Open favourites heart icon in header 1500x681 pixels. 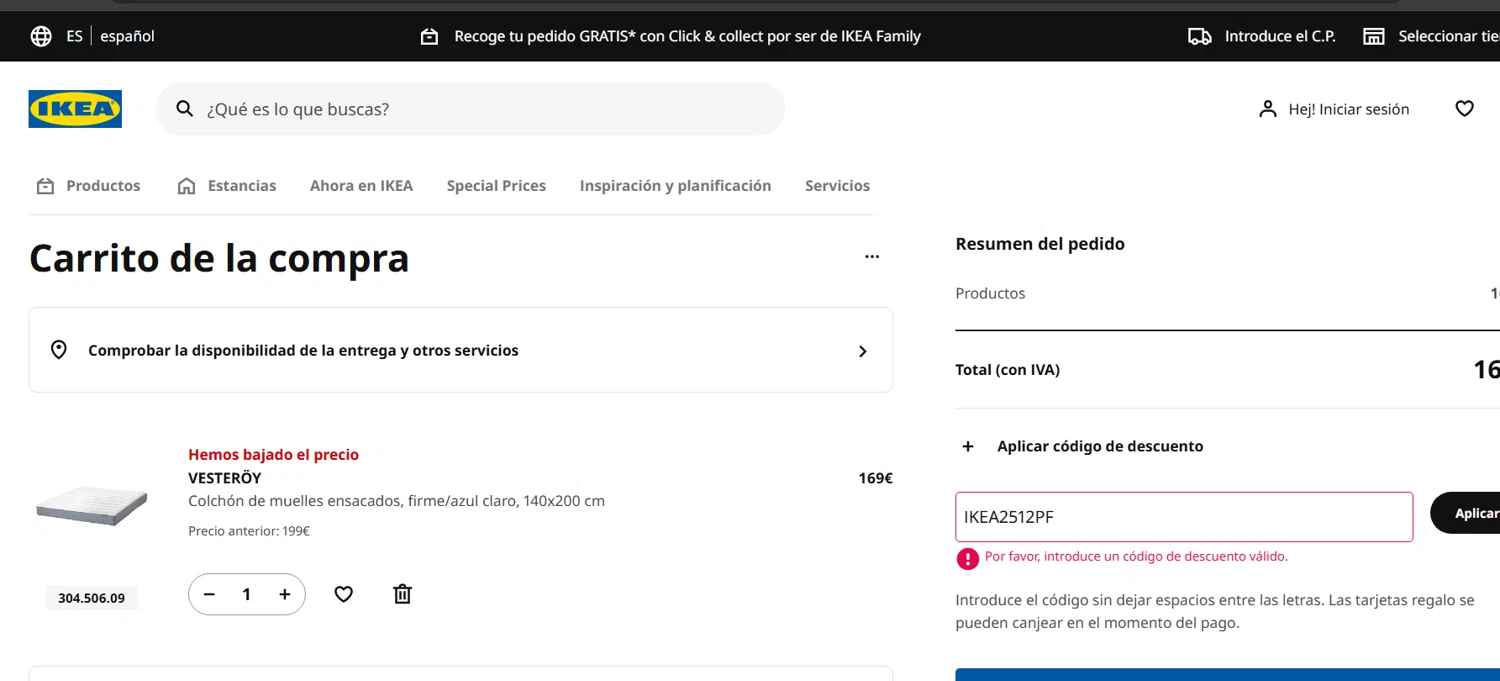(x=1464, y=109)
